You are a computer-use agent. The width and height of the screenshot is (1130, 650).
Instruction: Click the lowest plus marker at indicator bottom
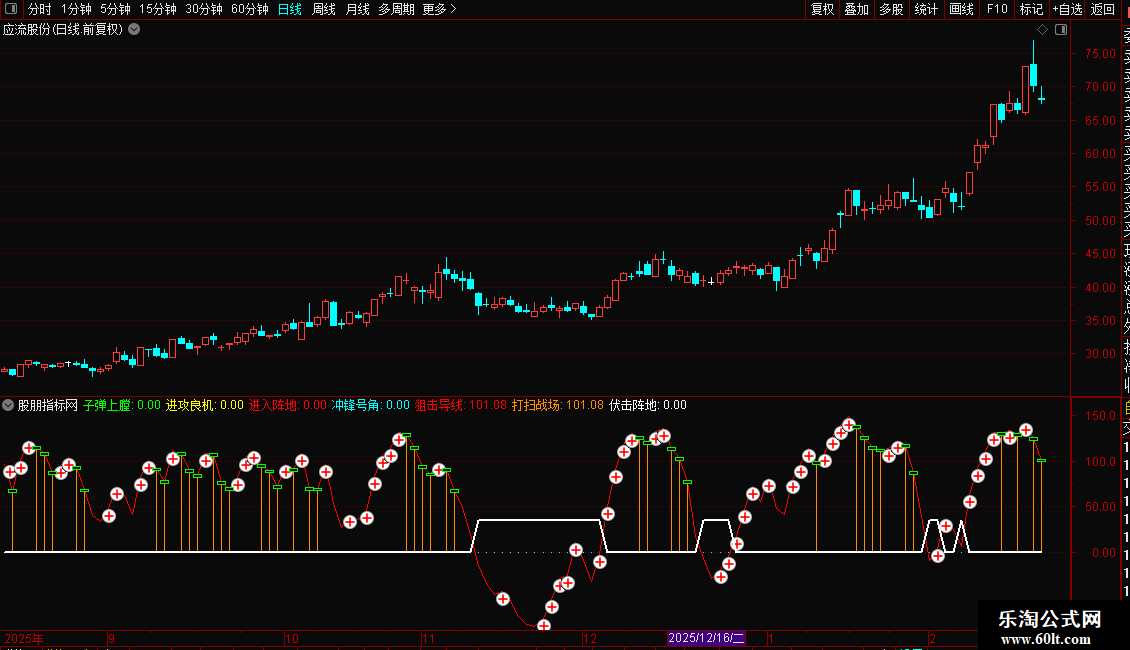coord(544,625)
